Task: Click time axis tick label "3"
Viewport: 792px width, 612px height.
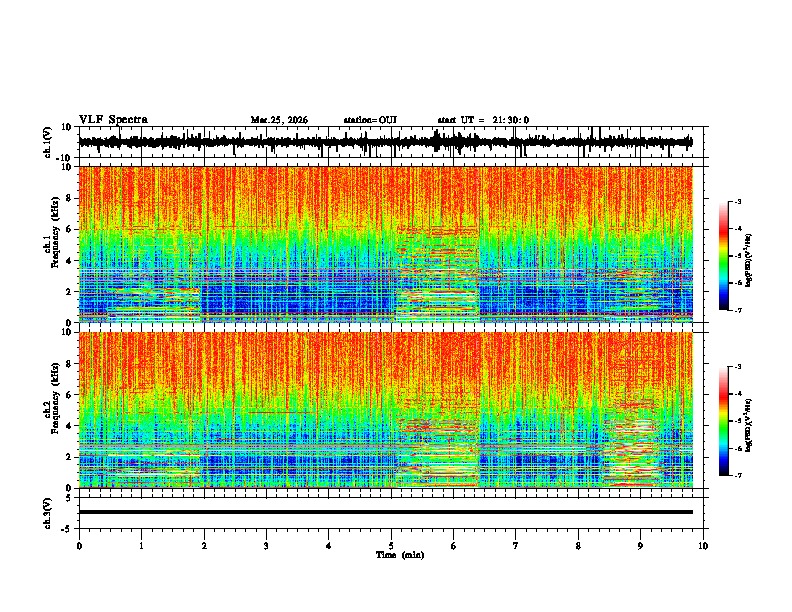Action: pyautogui.click(x=266, y=545)
